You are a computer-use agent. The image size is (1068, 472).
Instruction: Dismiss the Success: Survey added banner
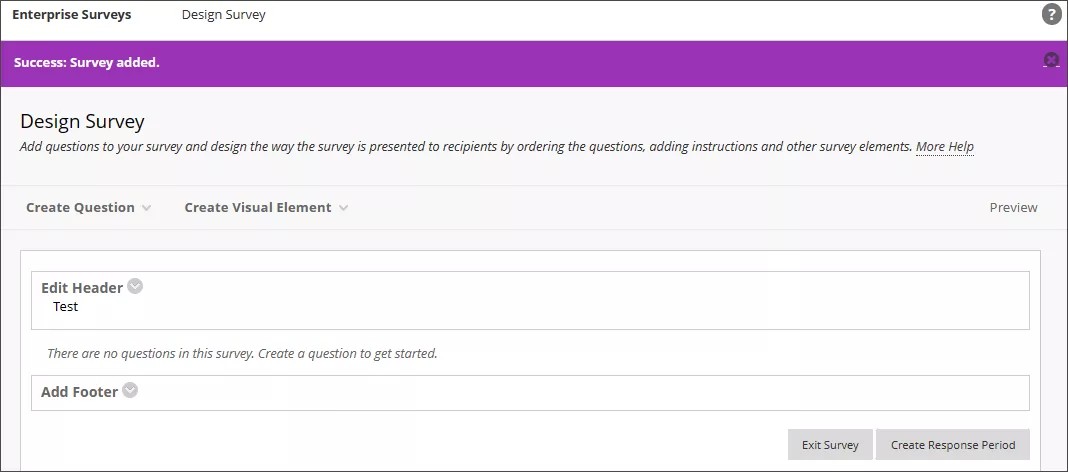[x=1051, y=60]
